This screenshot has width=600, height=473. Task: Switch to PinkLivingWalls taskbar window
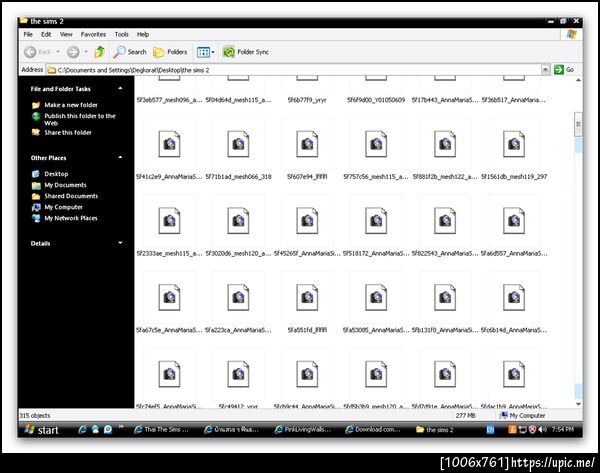coord(303,430)
